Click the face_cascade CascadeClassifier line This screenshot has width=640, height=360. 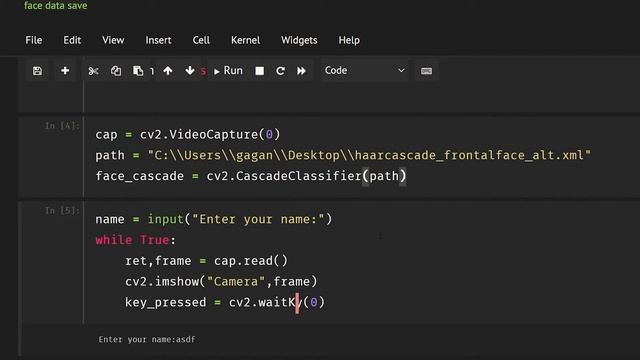[x=251, y=176]
